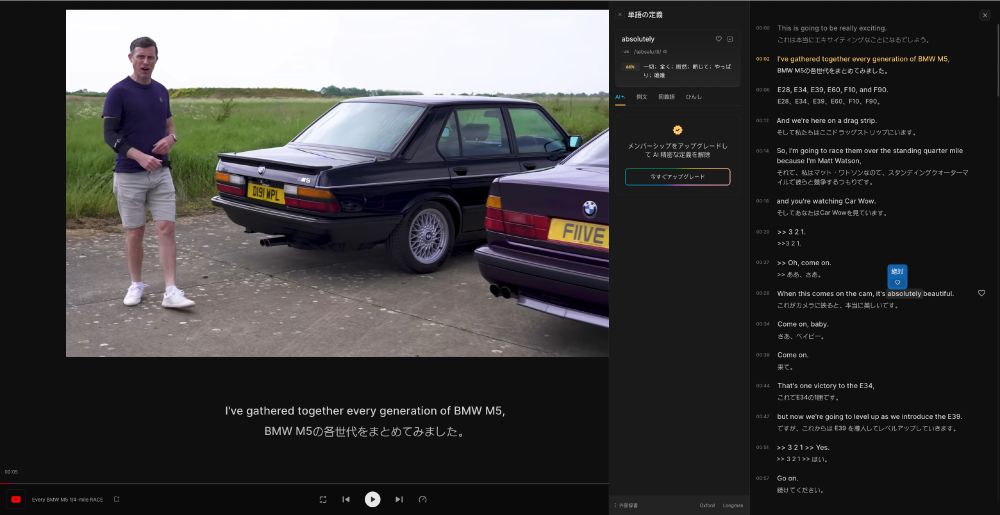1000x515 pixels.
Task: Jump to '>> 3 2 1 >> Yes.' line
Action: (x=803, y=447)
